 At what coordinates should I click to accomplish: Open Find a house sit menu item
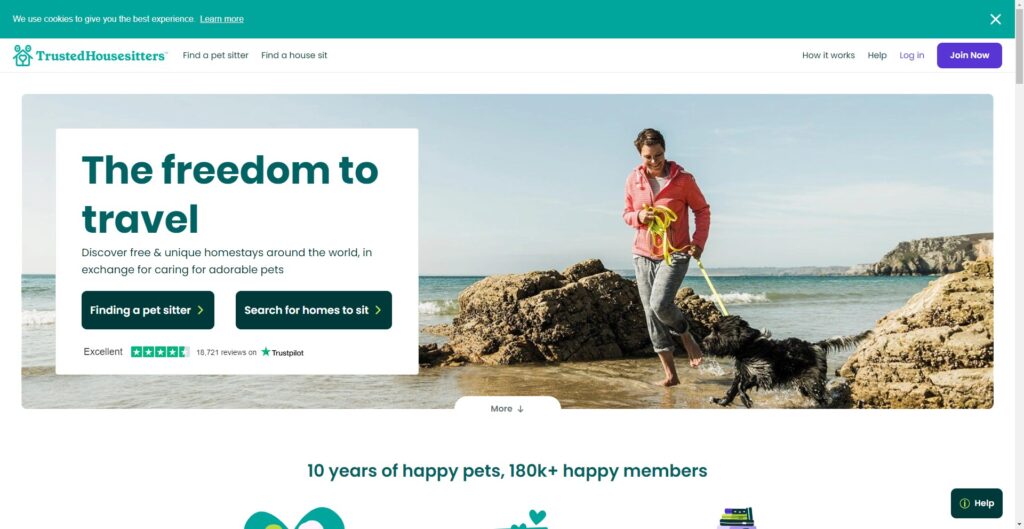coord(295,56)
